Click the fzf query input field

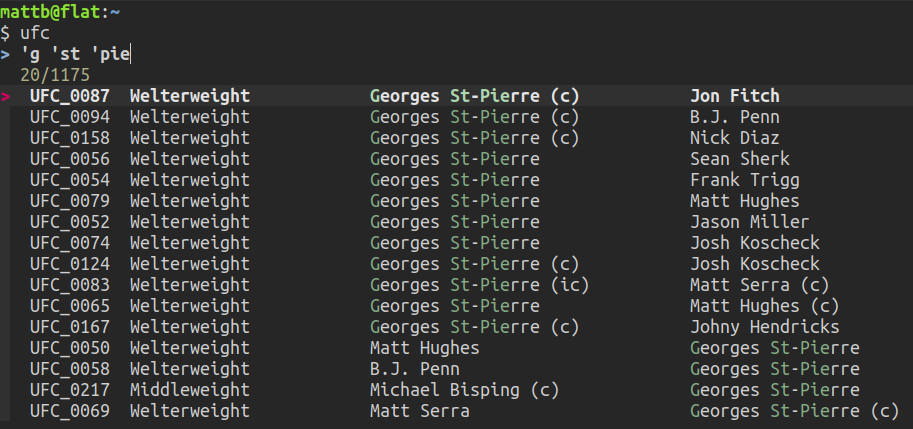pyautogui.click(x=77, y=54)
